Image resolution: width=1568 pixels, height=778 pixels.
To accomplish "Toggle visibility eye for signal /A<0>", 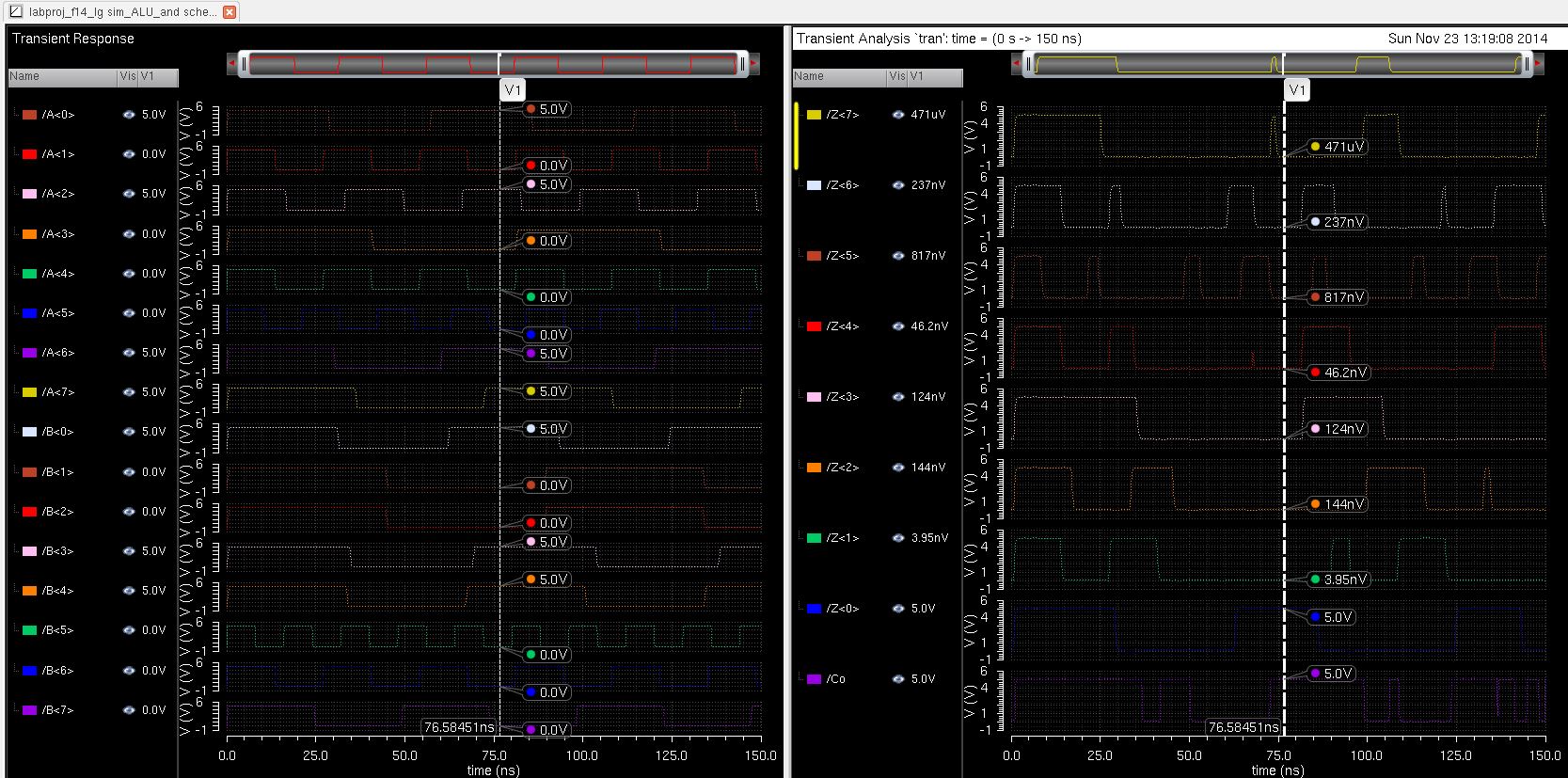I will (129, 115).
